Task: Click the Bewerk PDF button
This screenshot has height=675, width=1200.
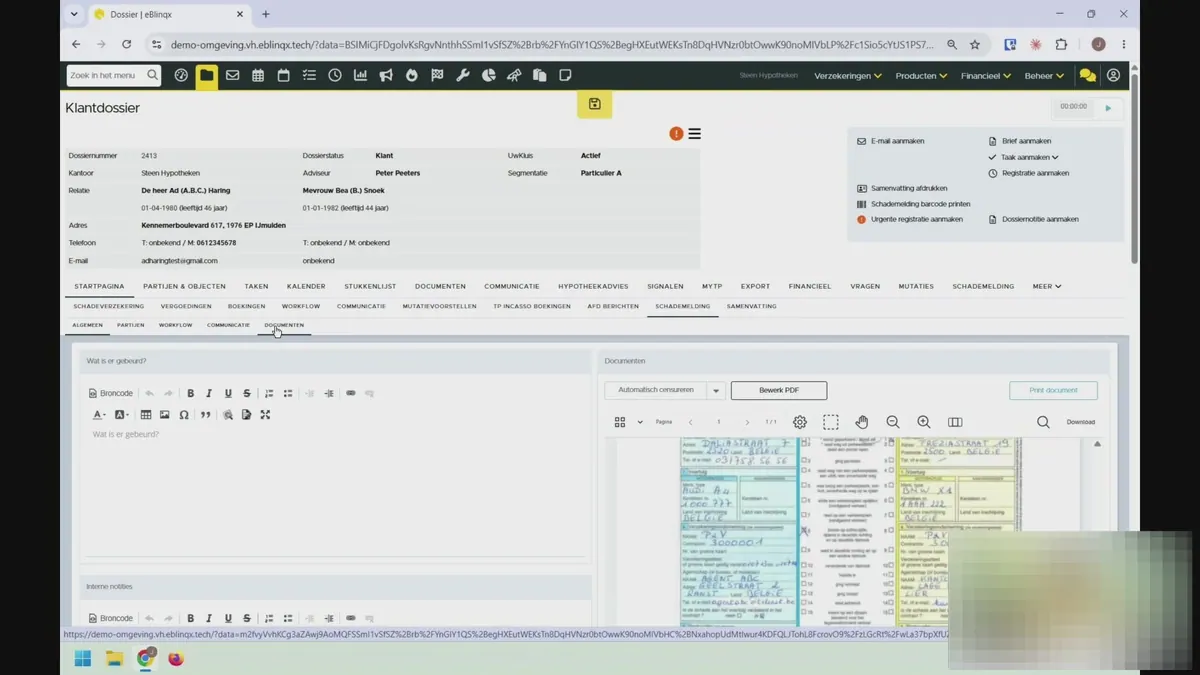Action: pos(779,390)
